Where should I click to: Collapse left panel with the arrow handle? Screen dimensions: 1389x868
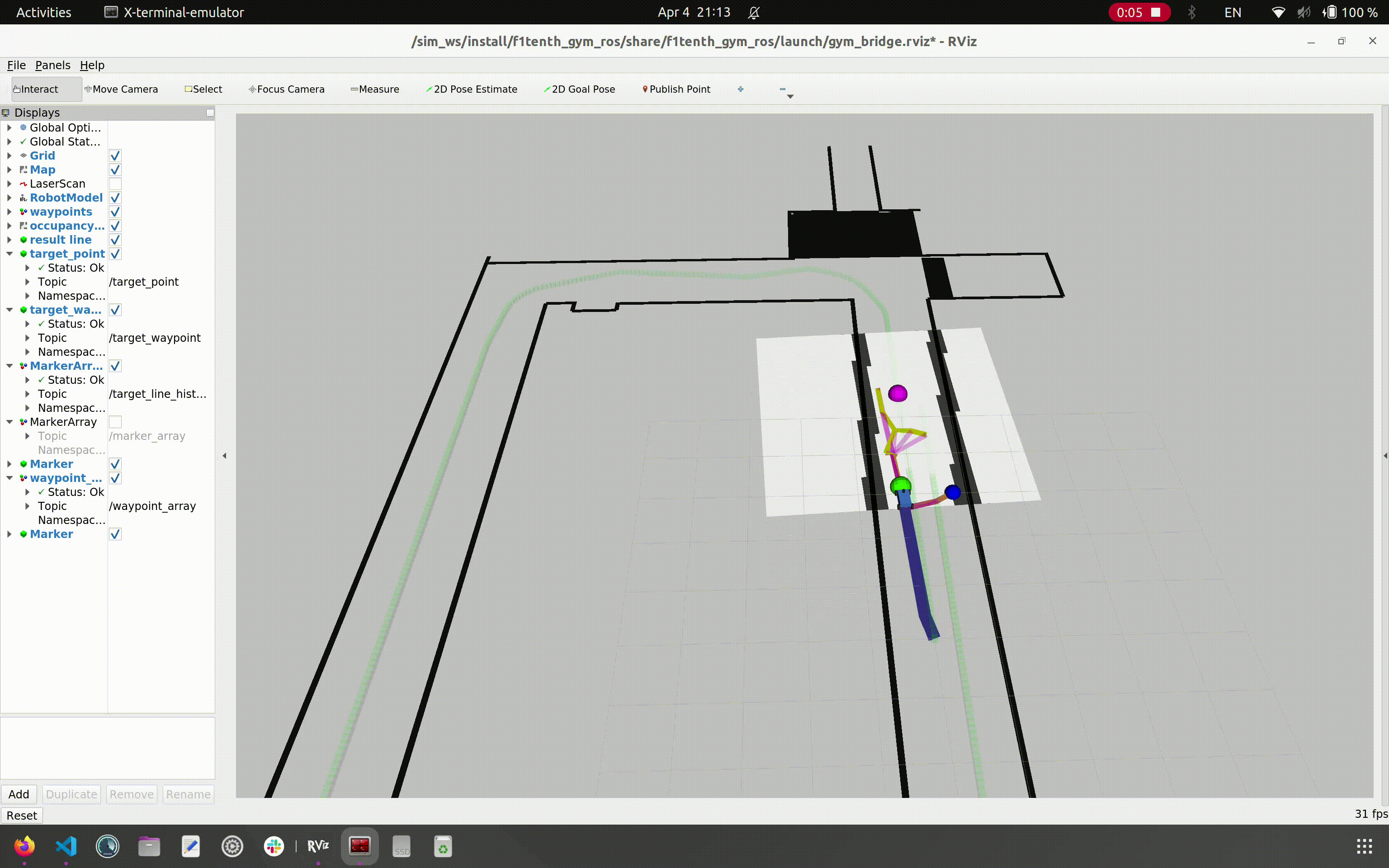pyautogui.click(x=224, y=456)
